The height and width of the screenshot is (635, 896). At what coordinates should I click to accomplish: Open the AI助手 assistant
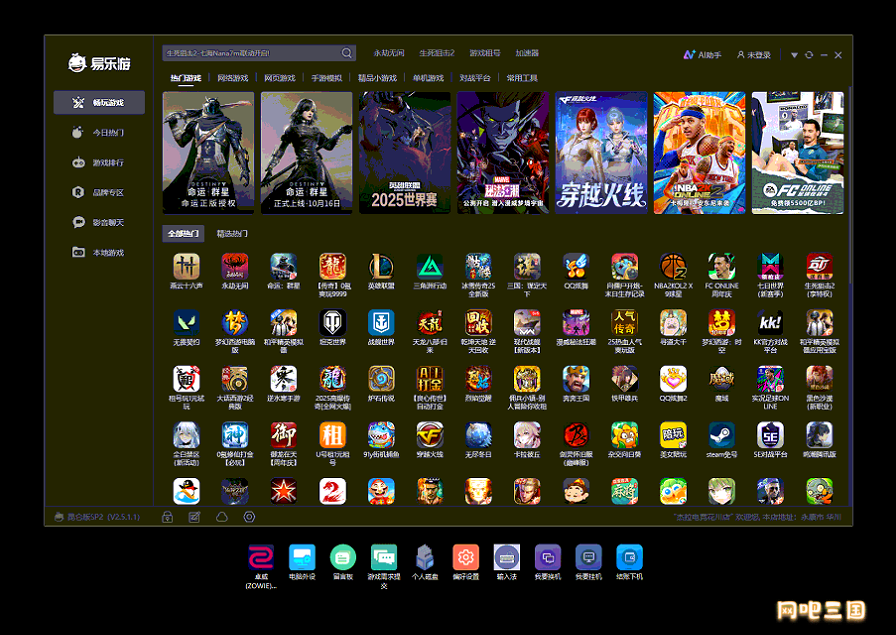(702, 55)
